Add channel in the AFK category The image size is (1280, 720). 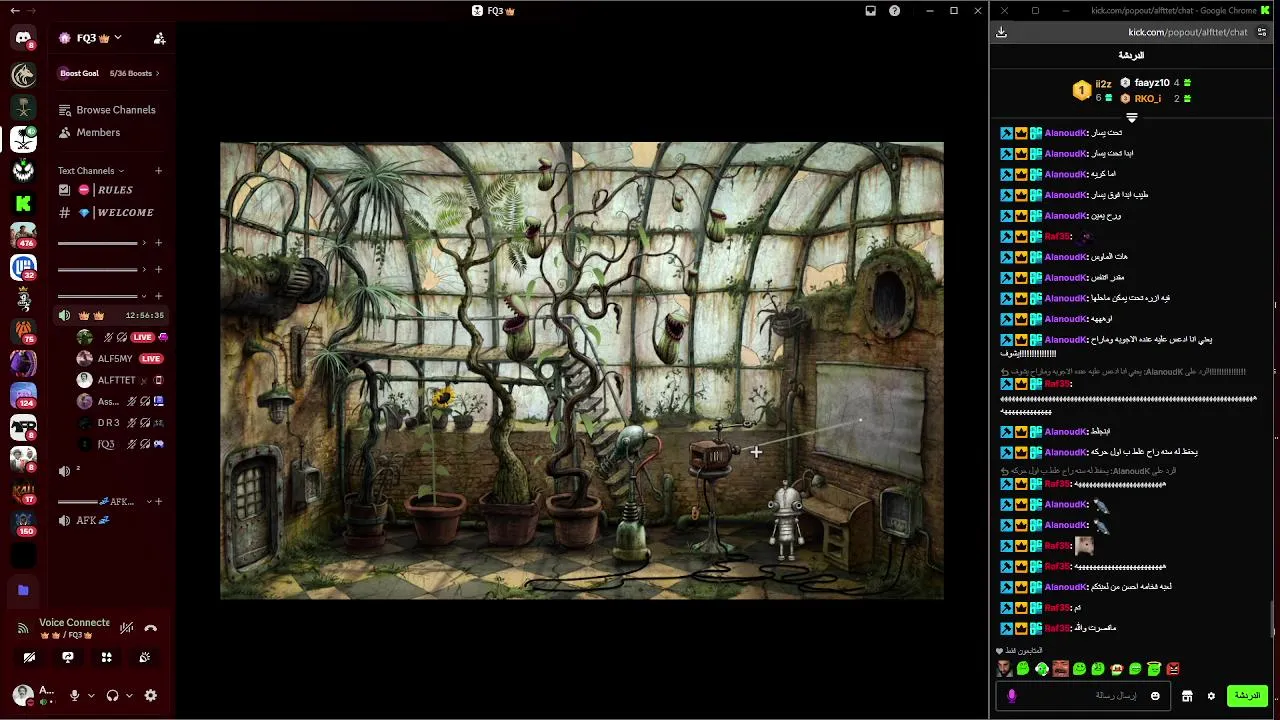pos(158,502)
